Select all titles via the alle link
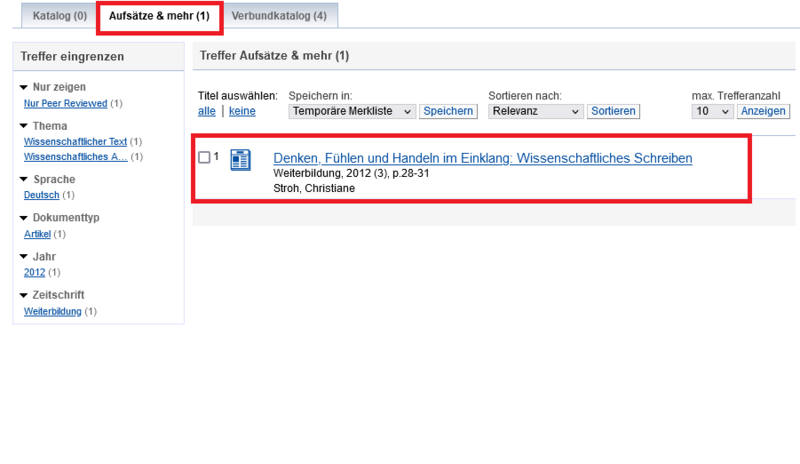This screenshot has height=464, width=800. point(206,112)
